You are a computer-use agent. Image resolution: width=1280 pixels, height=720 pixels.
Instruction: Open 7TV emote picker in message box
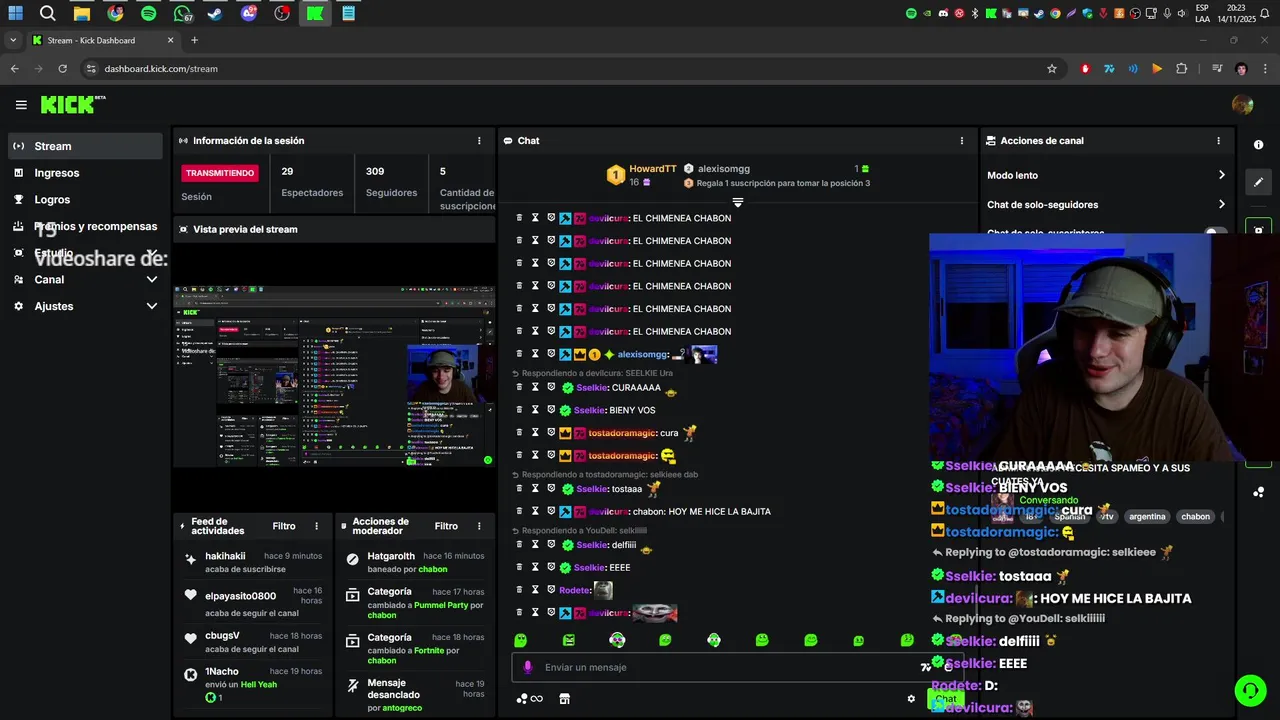click(x=926, y=667)
